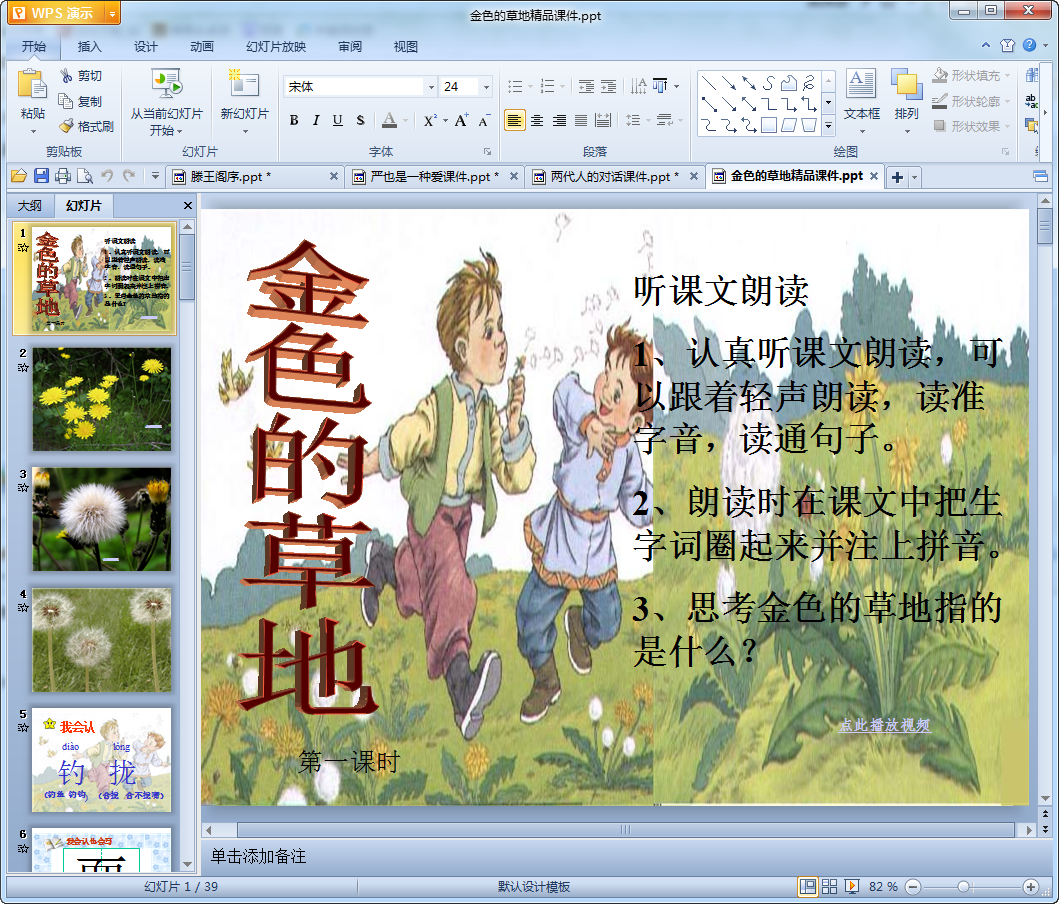This screenshot has height=904, width=1059.
Task: Expand the font color dropdown arrow
Action: coord(405,121)
